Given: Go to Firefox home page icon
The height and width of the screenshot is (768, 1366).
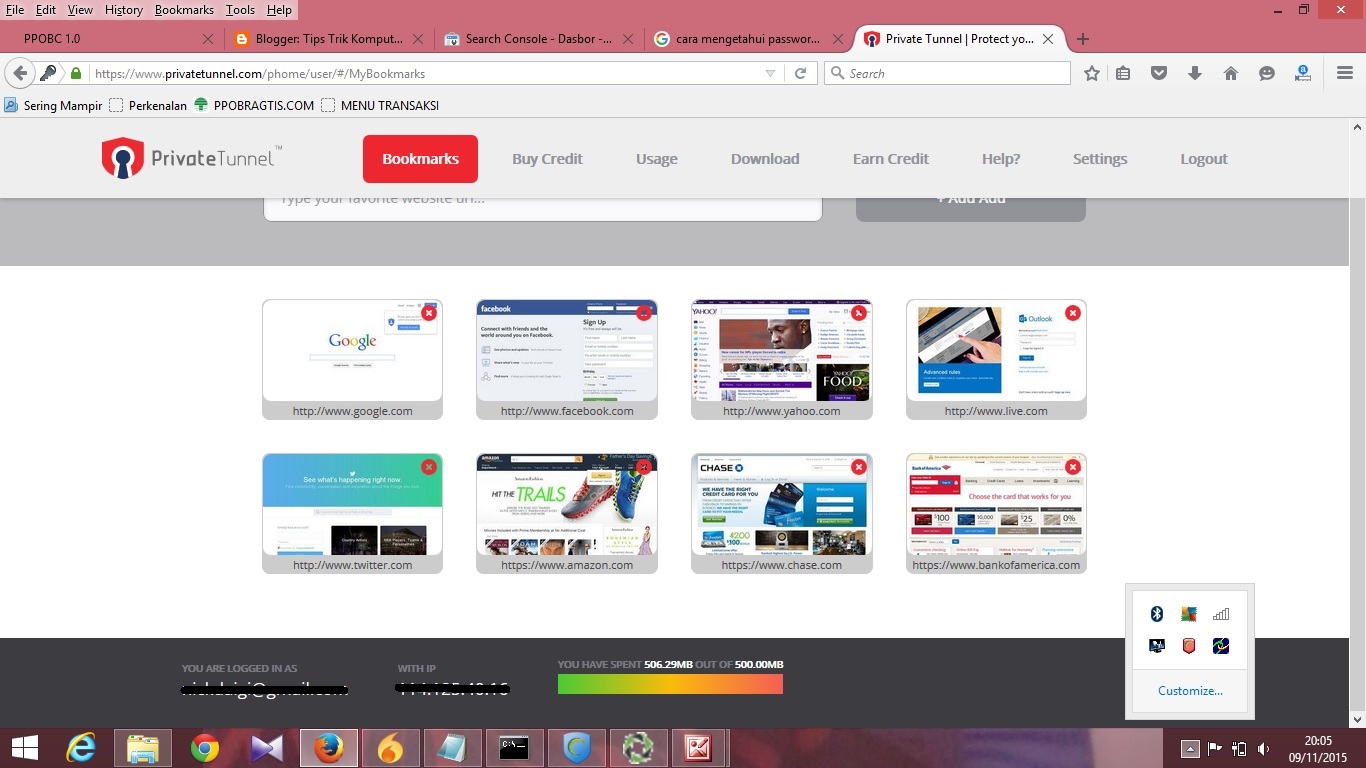Looking at the screenshot, I should point(1231,73).
